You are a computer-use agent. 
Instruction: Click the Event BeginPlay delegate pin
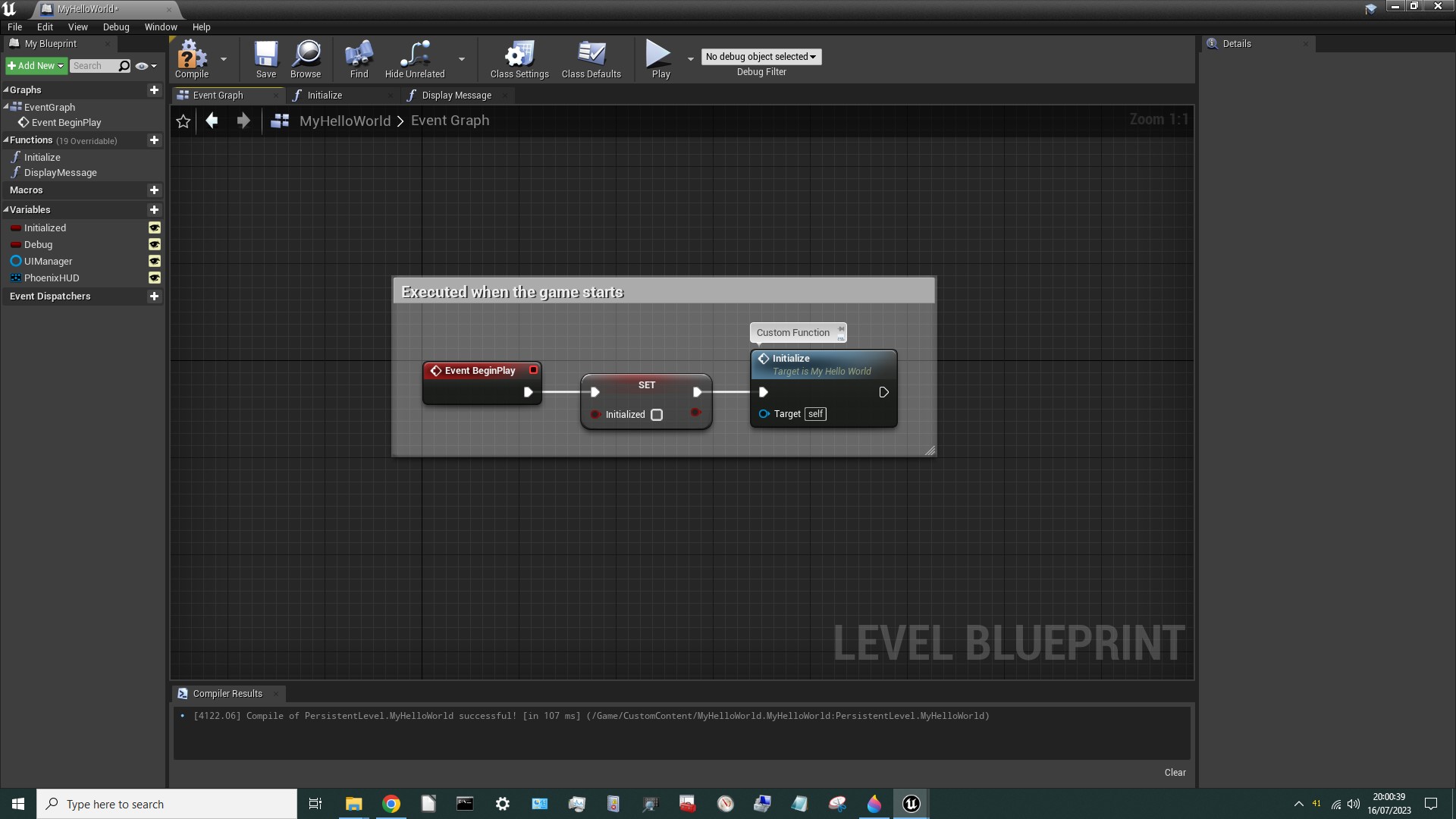pos(534,370)
